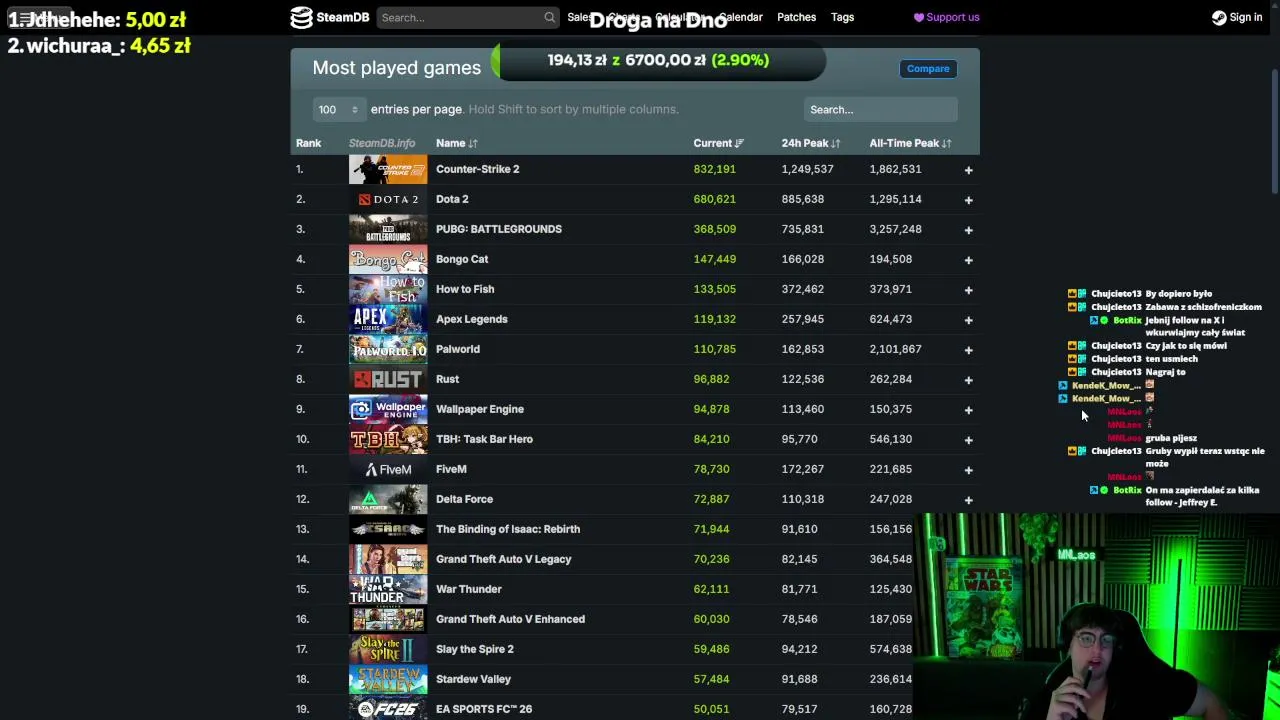Open the Wallpaper Engine name link

(480, 409)
